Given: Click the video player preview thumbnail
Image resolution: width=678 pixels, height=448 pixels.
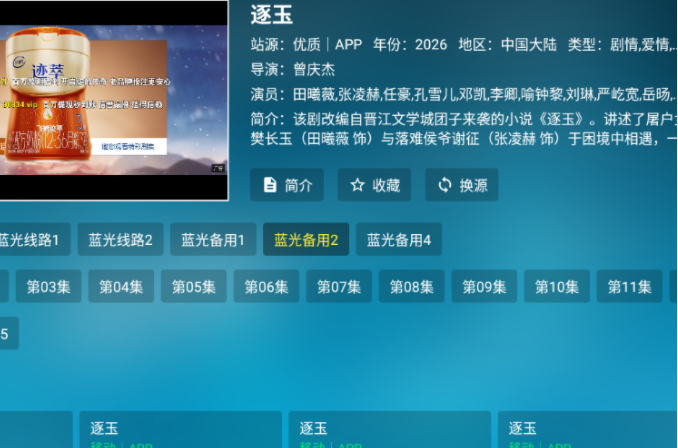Looking at the screenshot, I should [114, 100].
